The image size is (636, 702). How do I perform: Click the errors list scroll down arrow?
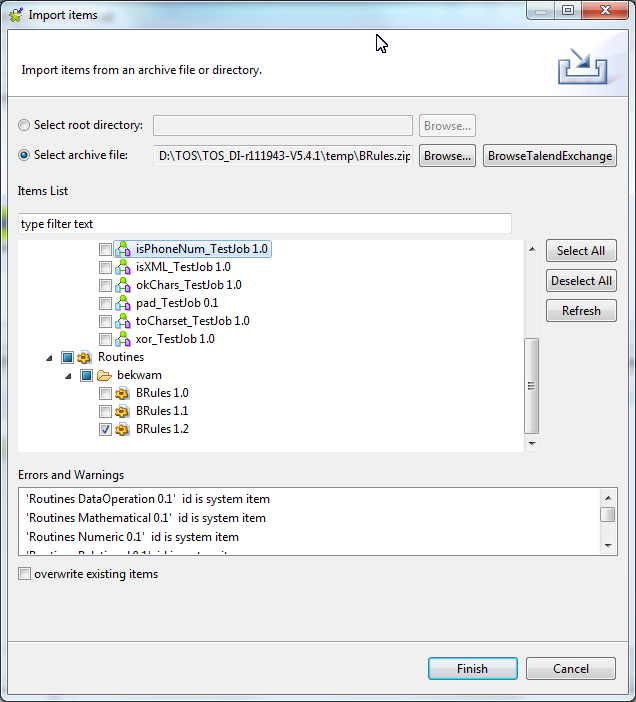[x=608, y=545]
